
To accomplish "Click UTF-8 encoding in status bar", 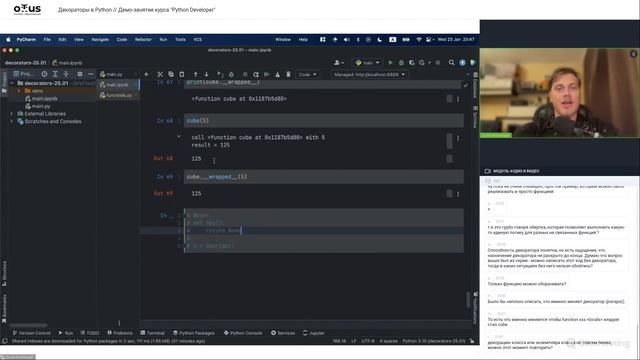I will 368,341.
